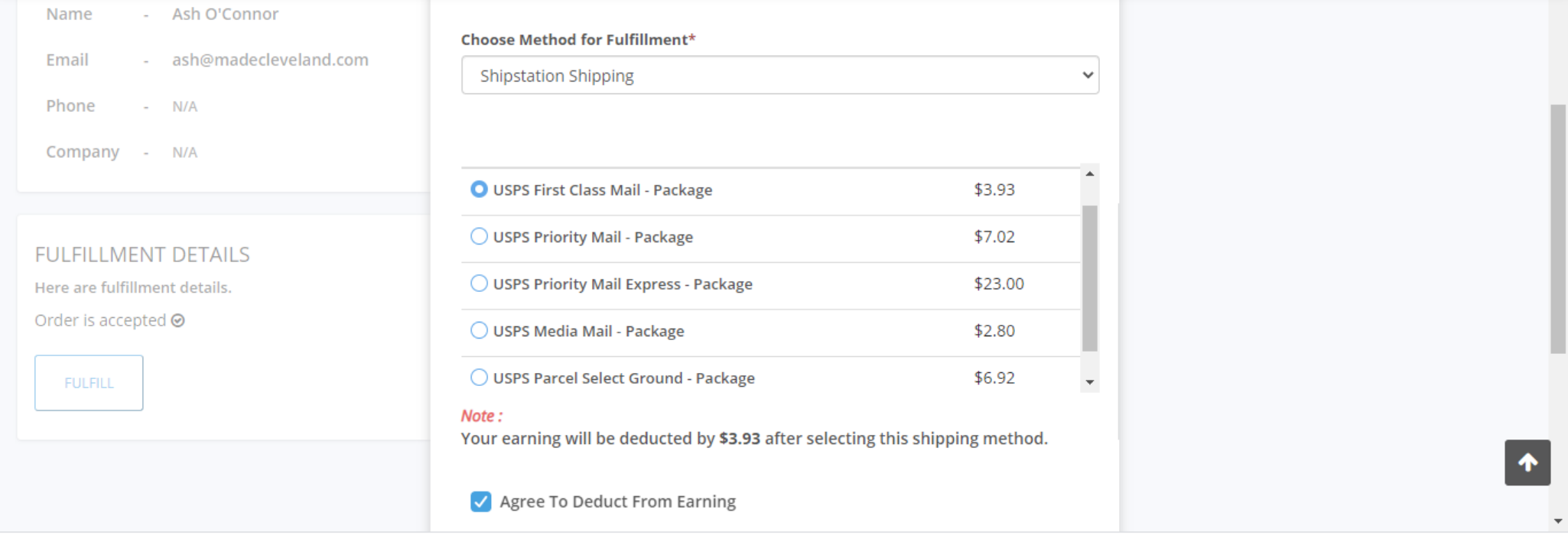Image resolution: width=1568 pixels, height=535 pixels.
Task: Click the $2.80 Media Mail price
Action: (994, 331)
